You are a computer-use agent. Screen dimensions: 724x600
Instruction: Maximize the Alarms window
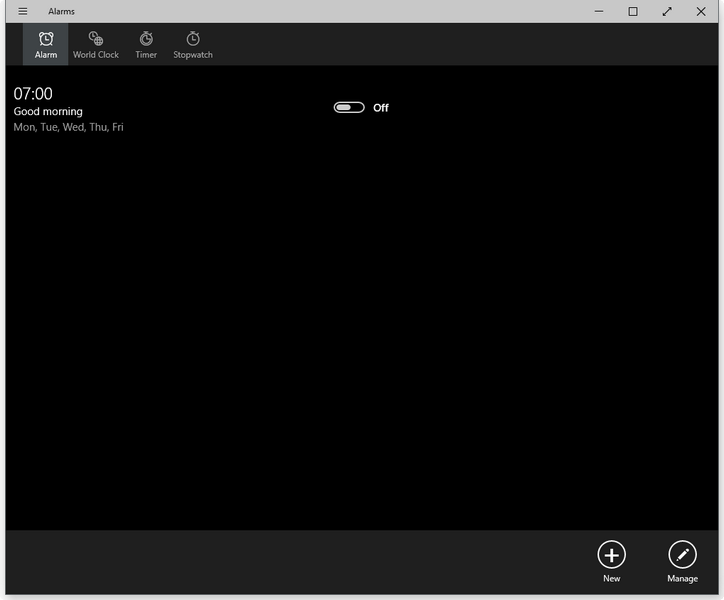(x=633, y=12)
